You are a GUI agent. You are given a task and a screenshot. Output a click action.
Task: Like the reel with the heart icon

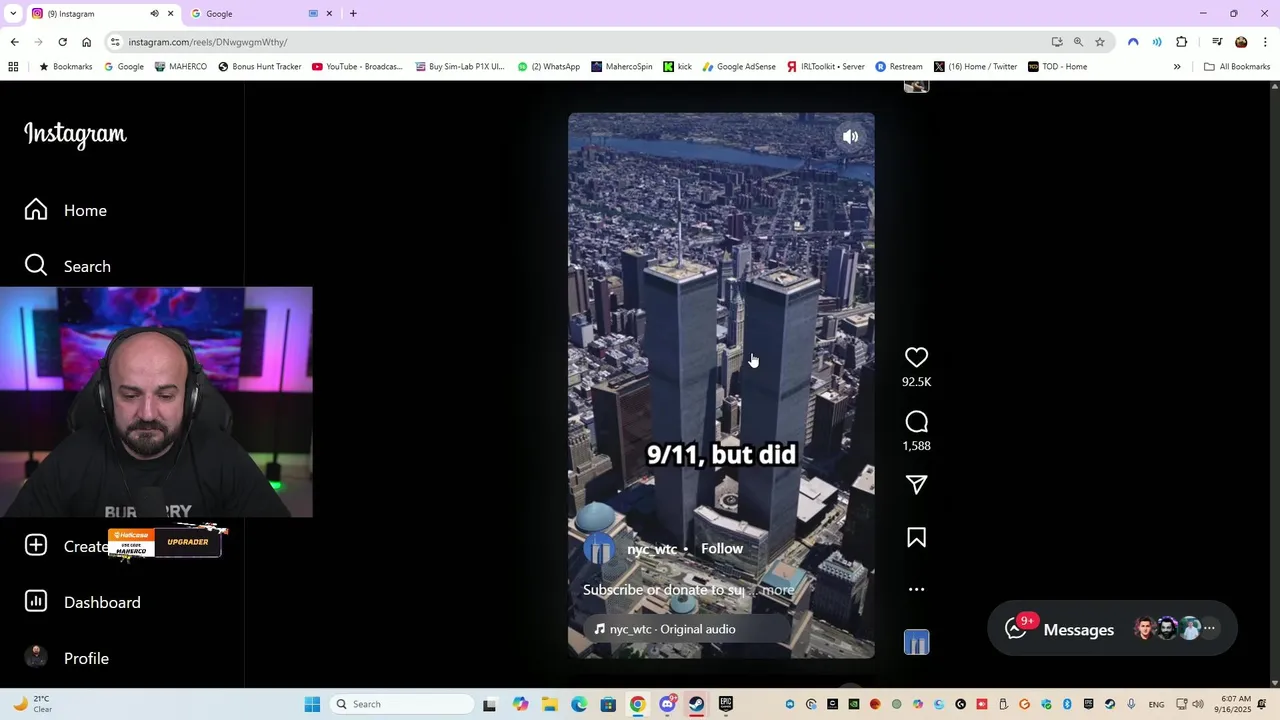coord(916,357)
